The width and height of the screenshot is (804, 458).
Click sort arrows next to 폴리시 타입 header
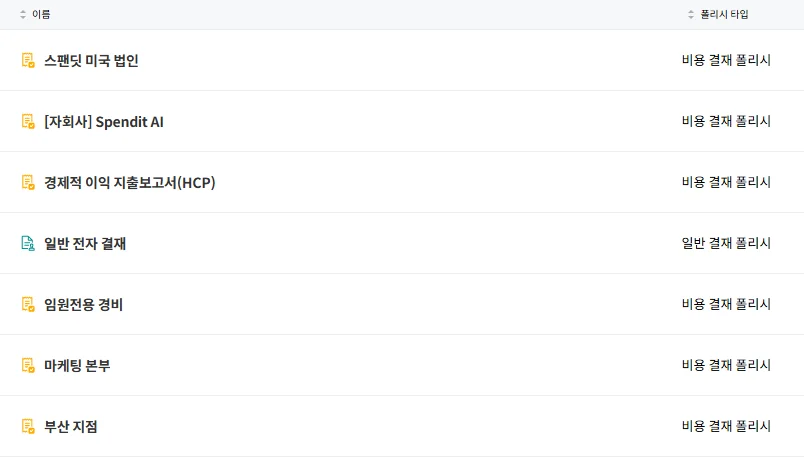point(691,15)
